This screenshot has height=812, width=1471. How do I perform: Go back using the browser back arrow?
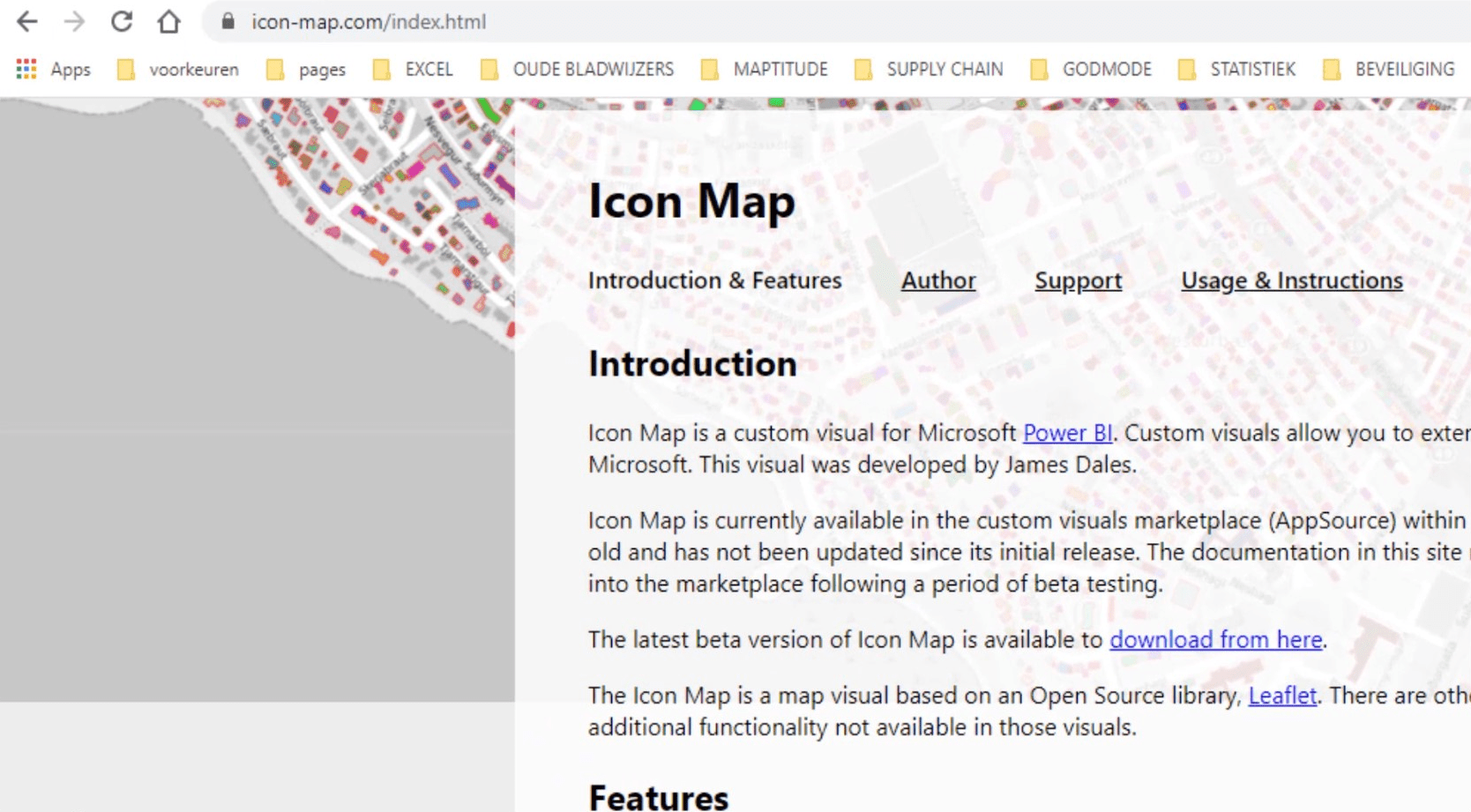27,21
